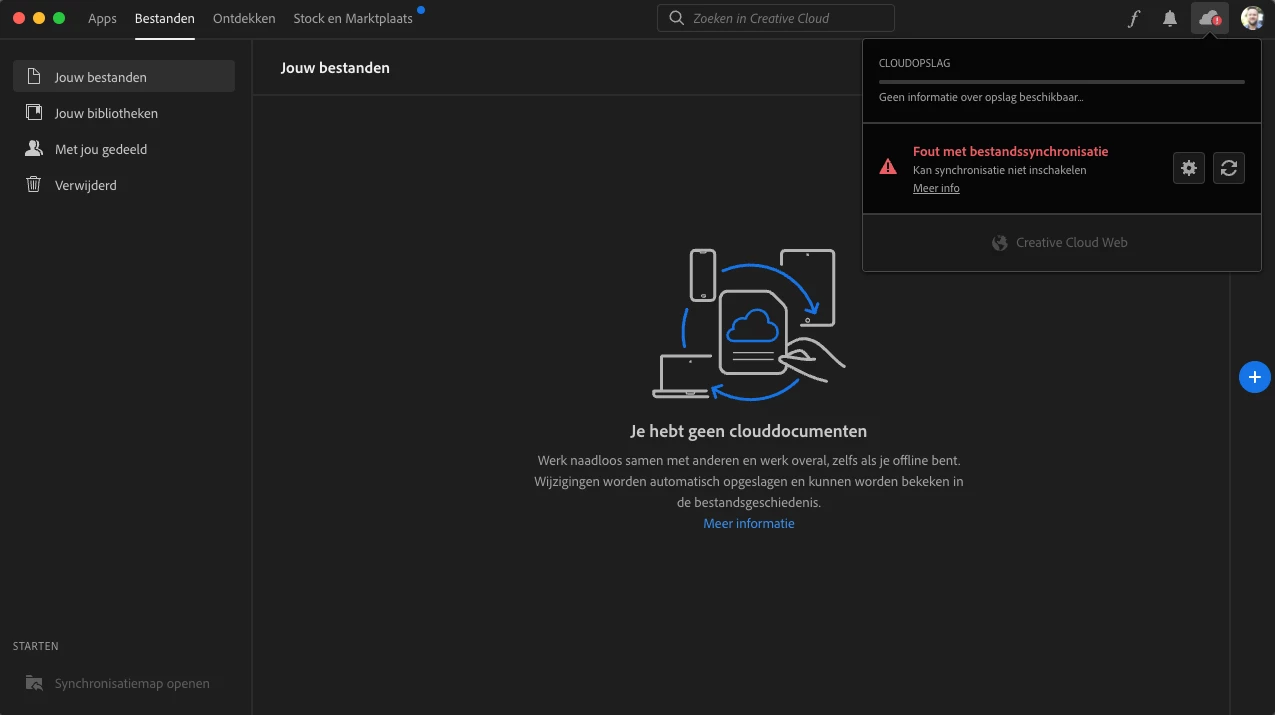Click the cloud sync status icon

click(x=1210, y=18)
